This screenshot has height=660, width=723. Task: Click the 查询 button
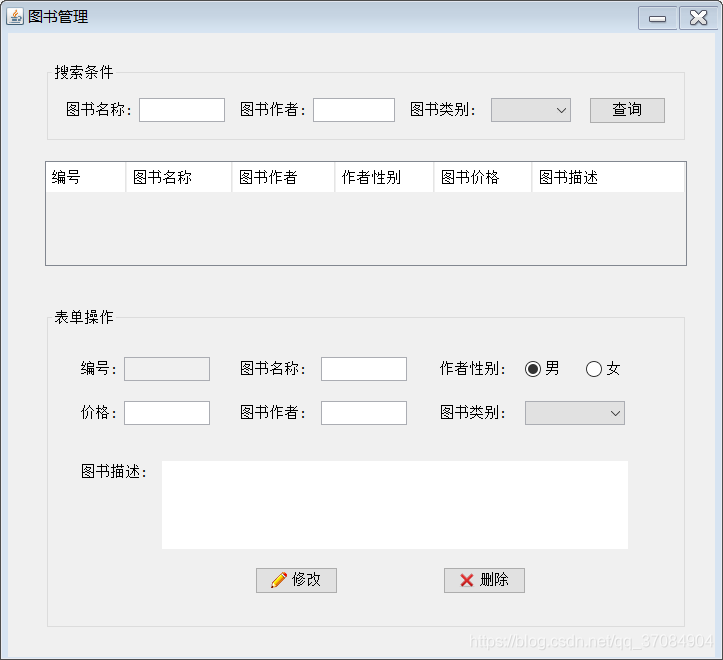coord(627,110)
